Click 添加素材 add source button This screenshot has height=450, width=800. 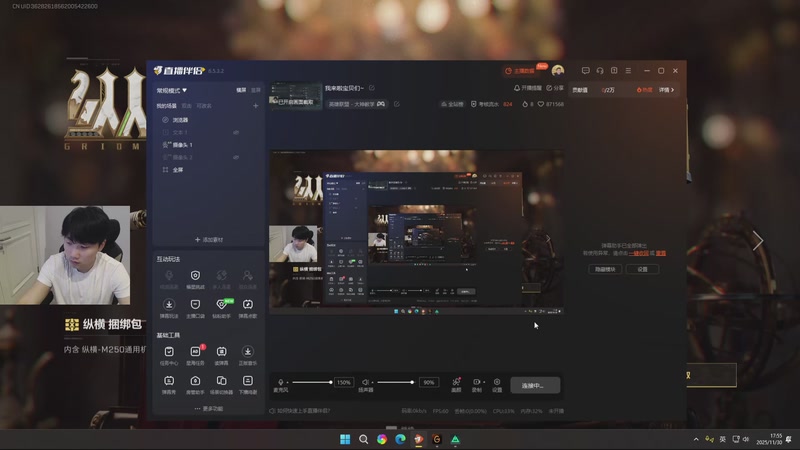click(x=209, y=239)
